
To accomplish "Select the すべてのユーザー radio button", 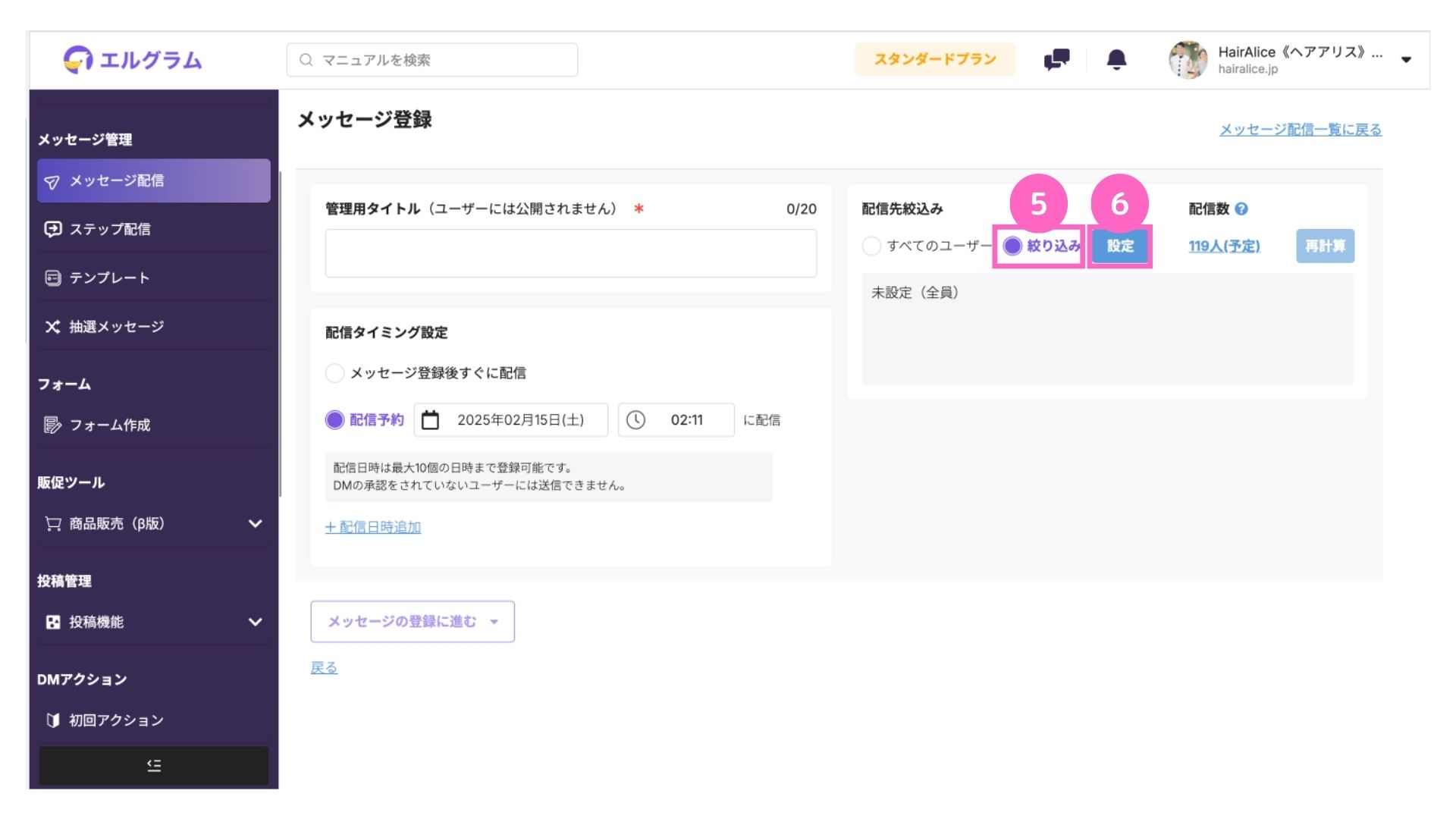I will [871, 246].
